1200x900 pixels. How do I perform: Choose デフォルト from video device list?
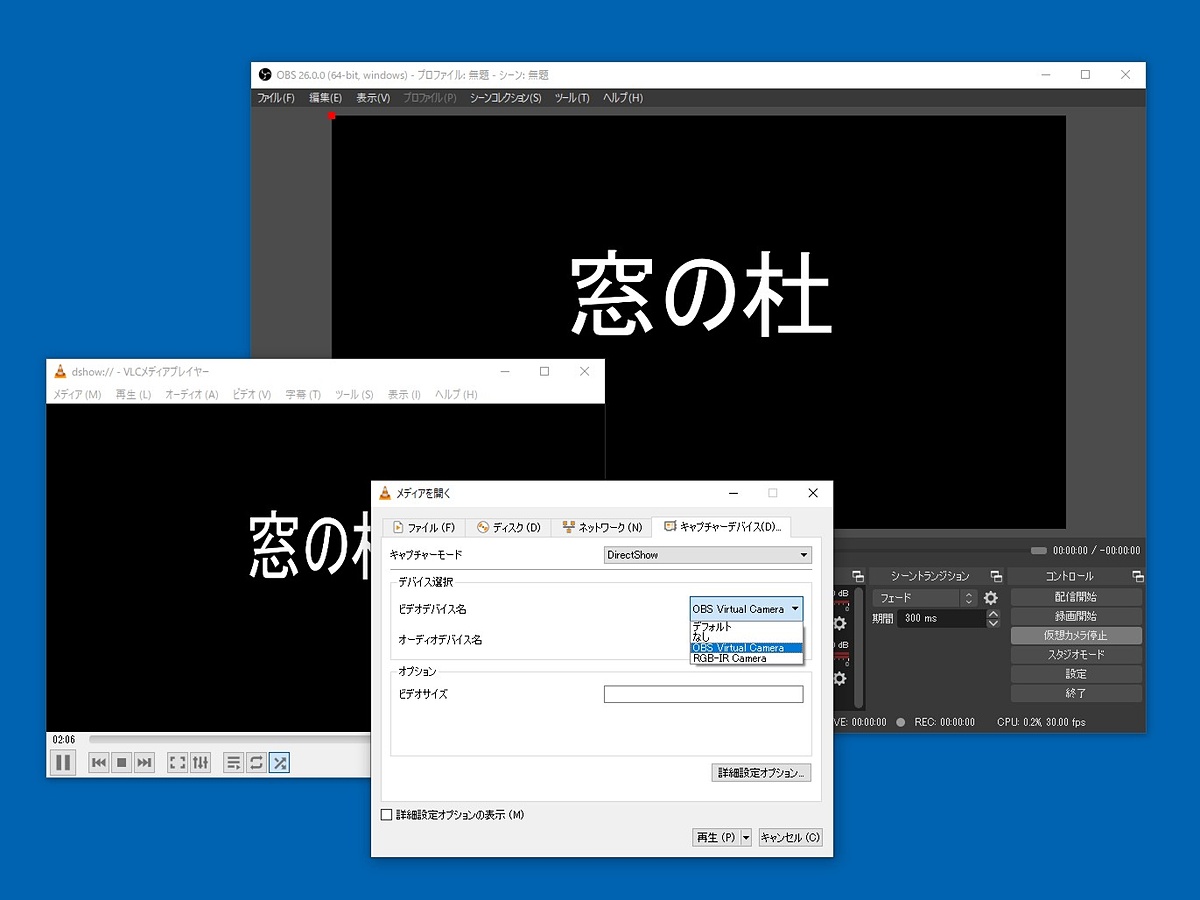tap(746, 626)
